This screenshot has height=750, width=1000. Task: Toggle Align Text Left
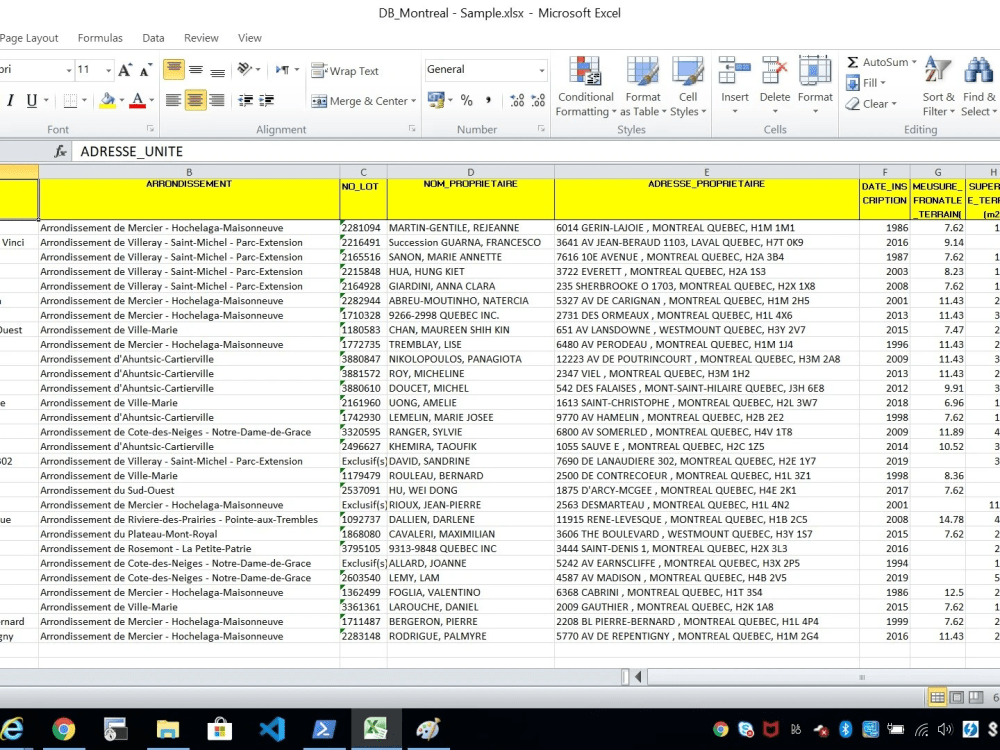pyautogui.click(x=173, y=100)
